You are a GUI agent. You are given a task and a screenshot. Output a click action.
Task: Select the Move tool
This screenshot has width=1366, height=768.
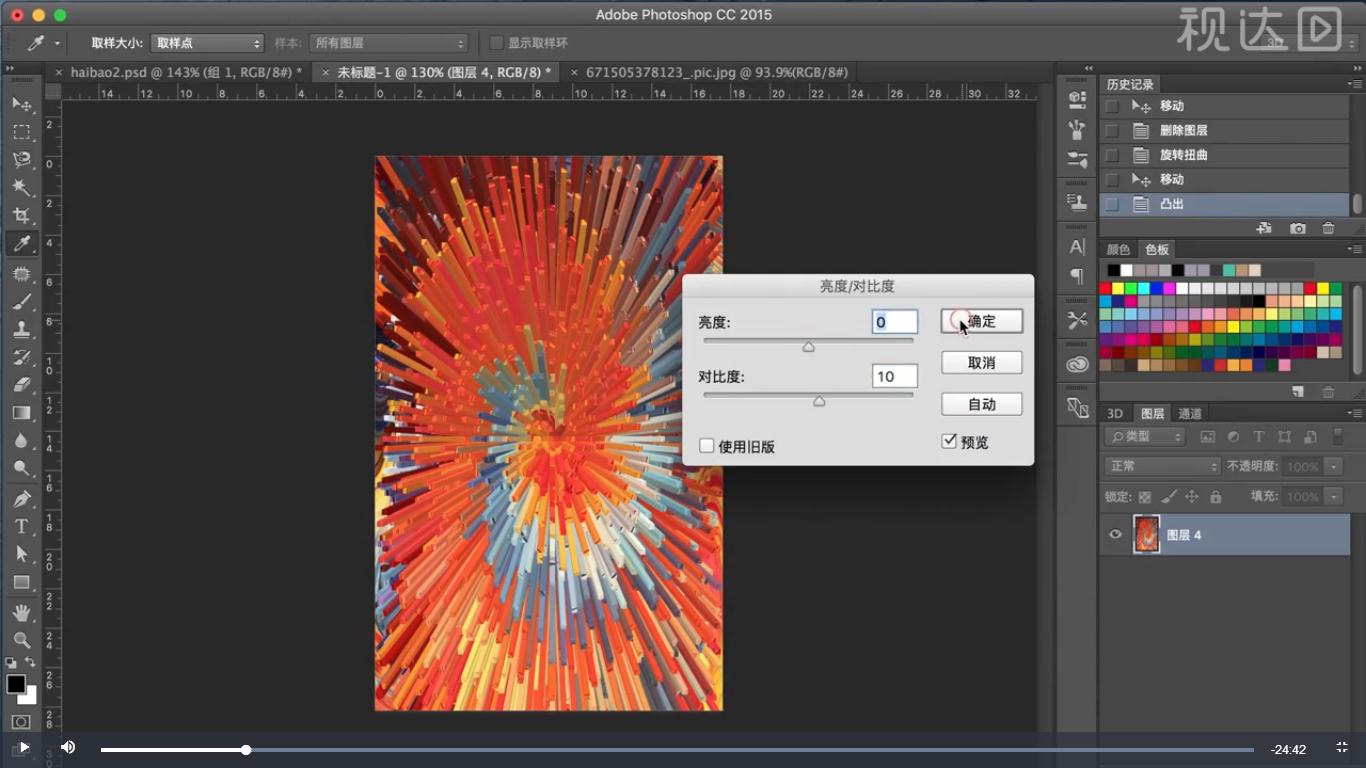(21, 104)
